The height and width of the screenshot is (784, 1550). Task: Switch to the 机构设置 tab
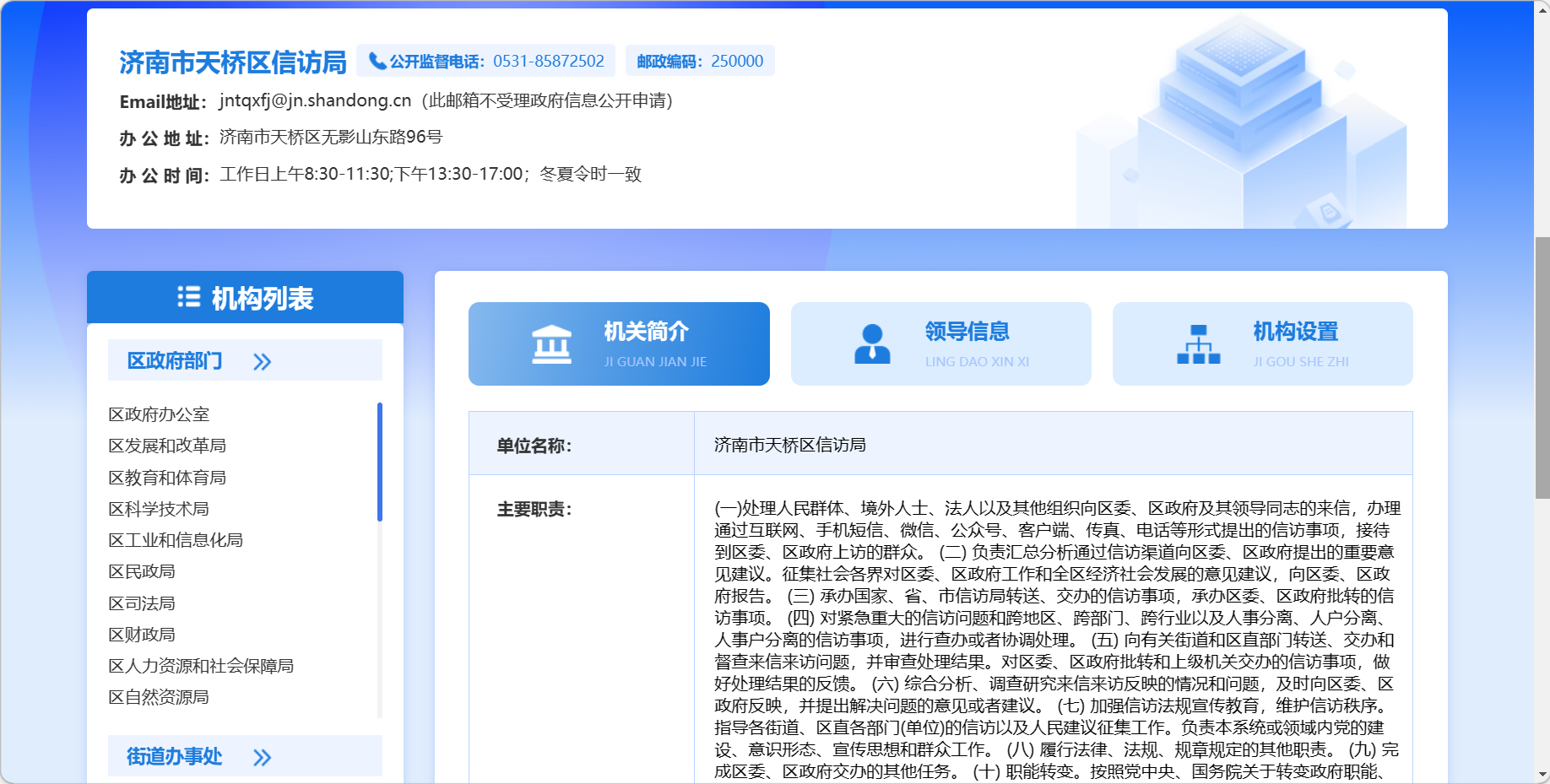[1262, 344]
